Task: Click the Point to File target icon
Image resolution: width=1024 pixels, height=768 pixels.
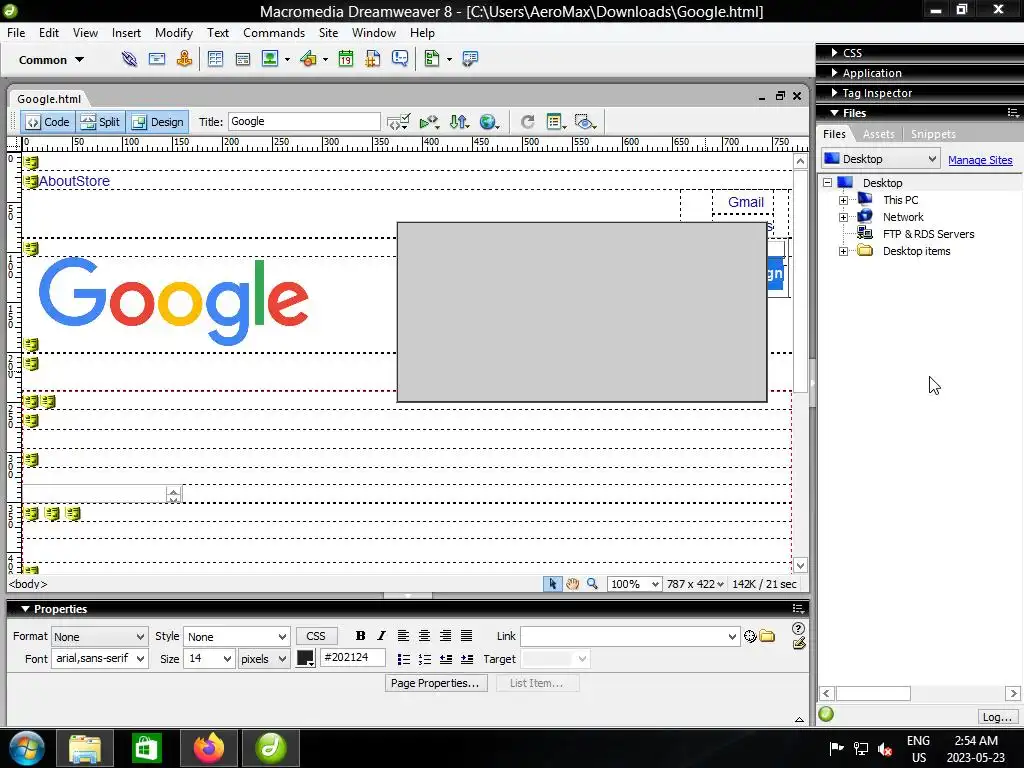Action: tap(750, 636)
